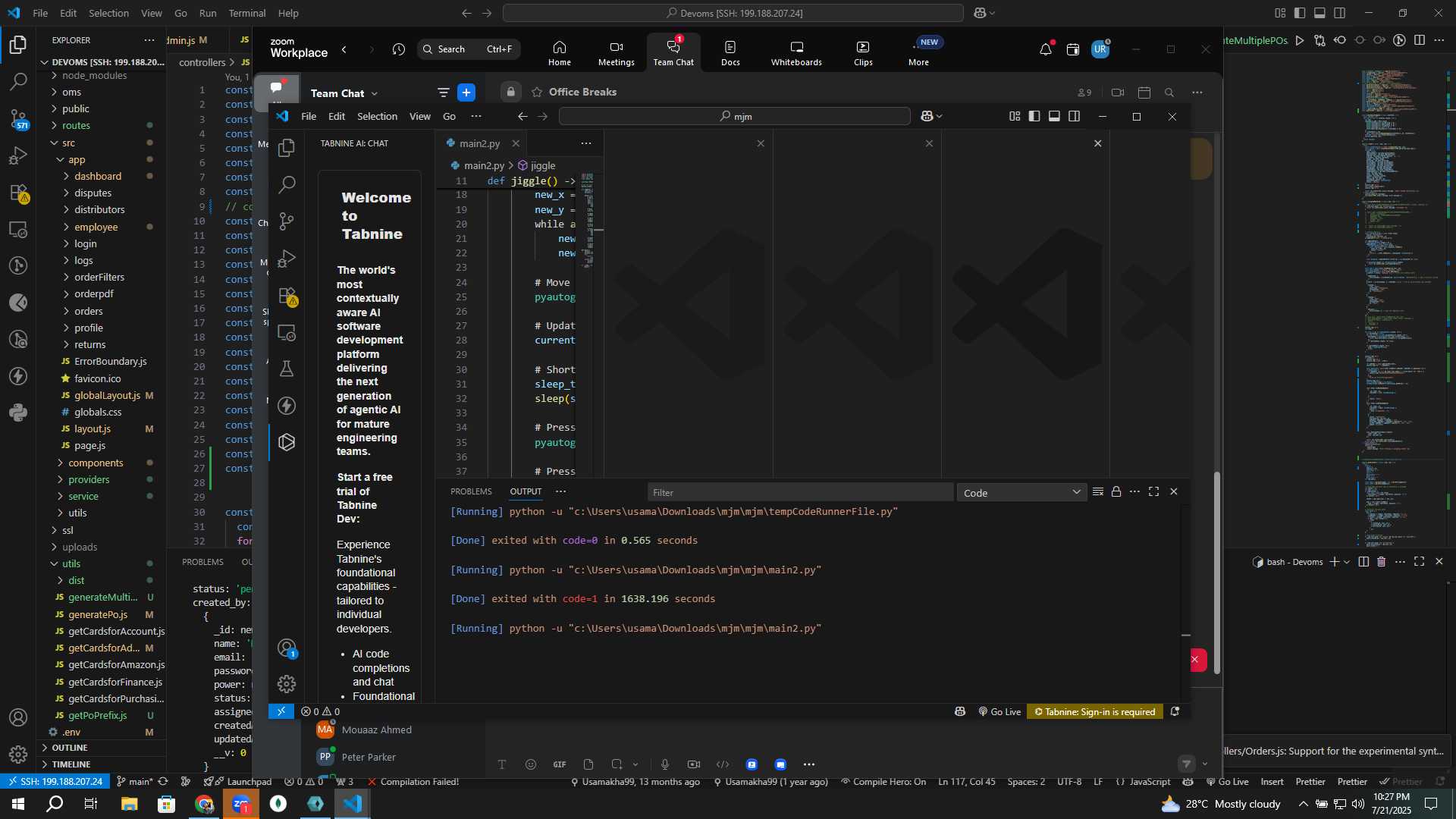Open Zoom Search box

click(x=469, y=49)
